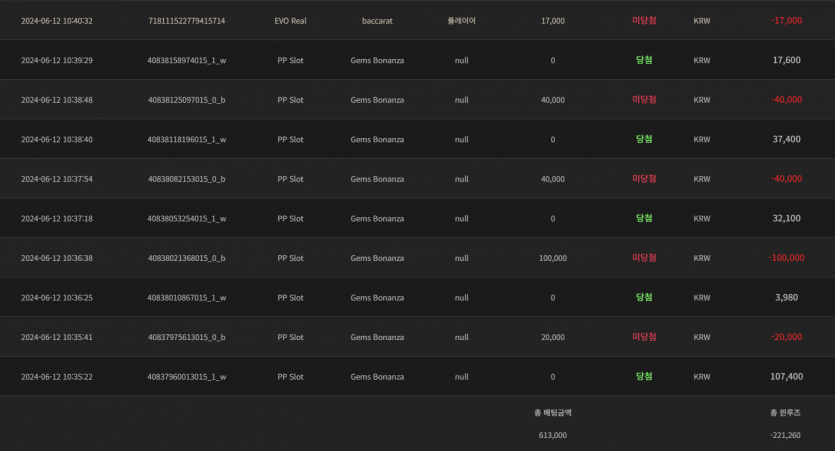The image size is (835, 451).
Task: Select the 37,400 win amount
Action: pyautogui.click(x=786, y=139)
